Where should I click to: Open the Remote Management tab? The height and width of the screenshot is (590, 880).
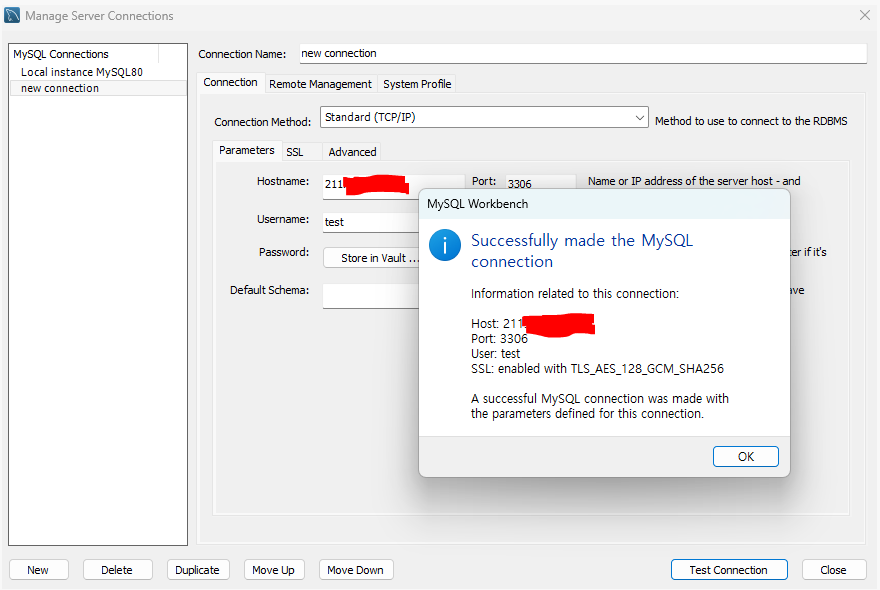click(320, 84)
